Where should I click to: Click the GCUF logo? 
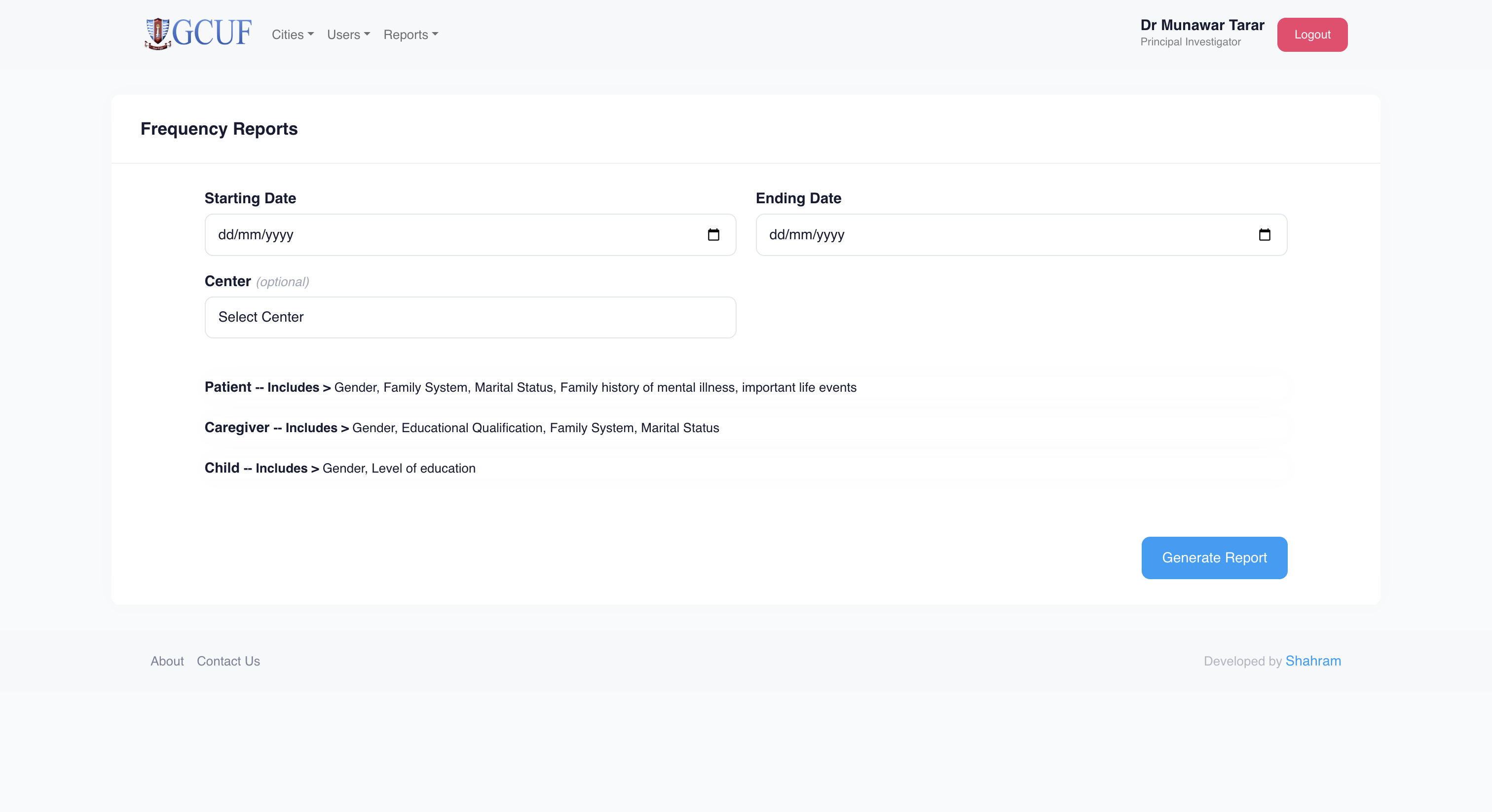pos(198,34)
